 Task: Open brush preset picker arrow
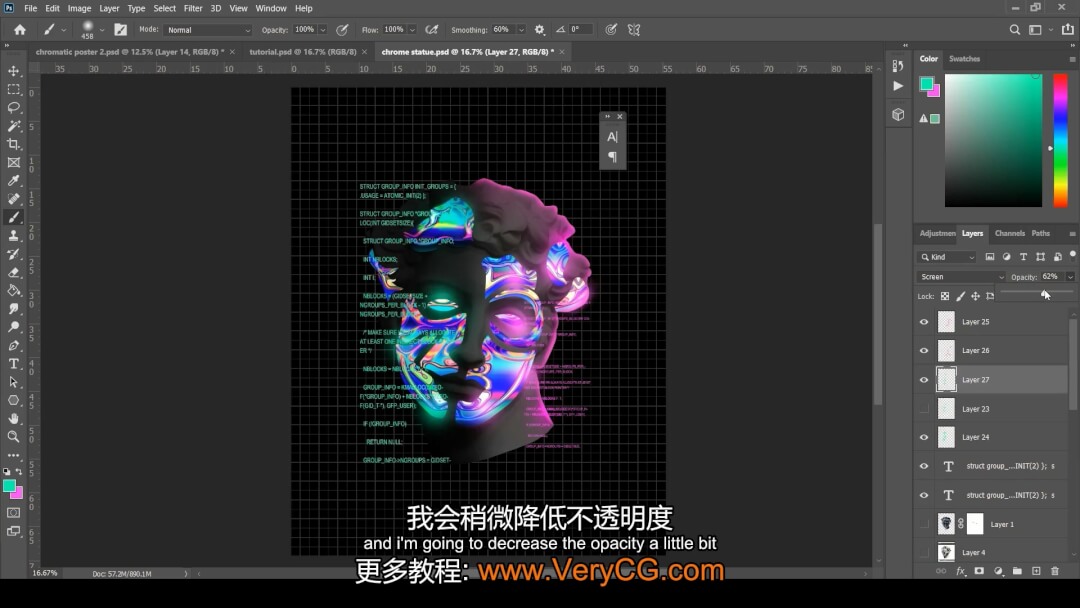click(102, 30)
